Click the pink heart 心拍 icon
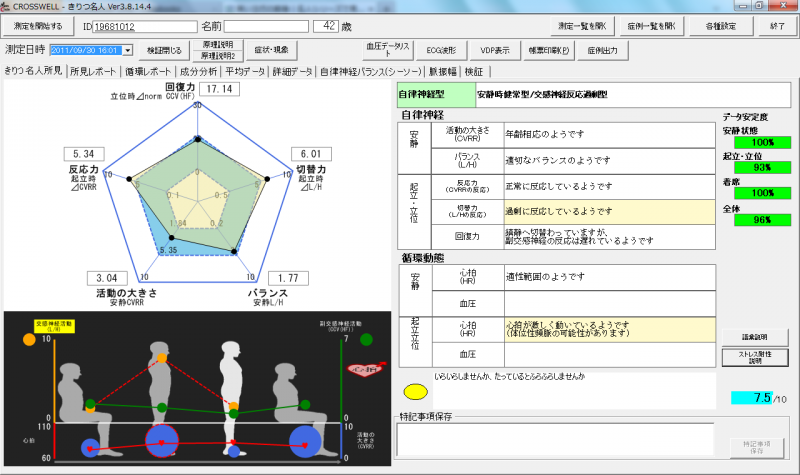Viewport: 800px width, 475px height. pos(359,370)
